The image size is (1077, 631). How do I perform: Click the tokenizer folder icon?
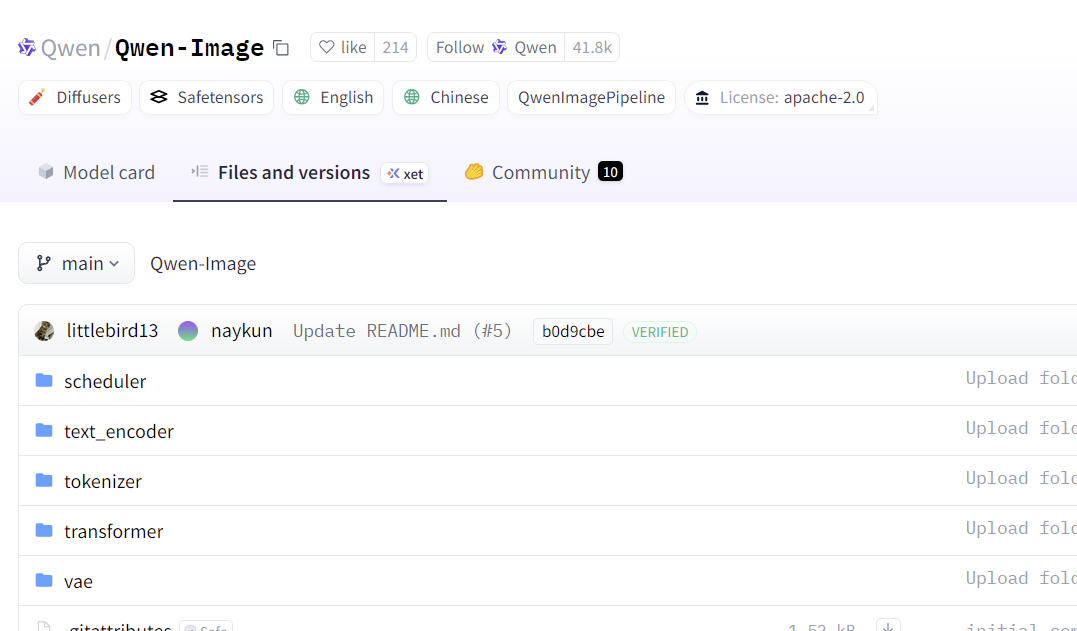coord(44,481)
